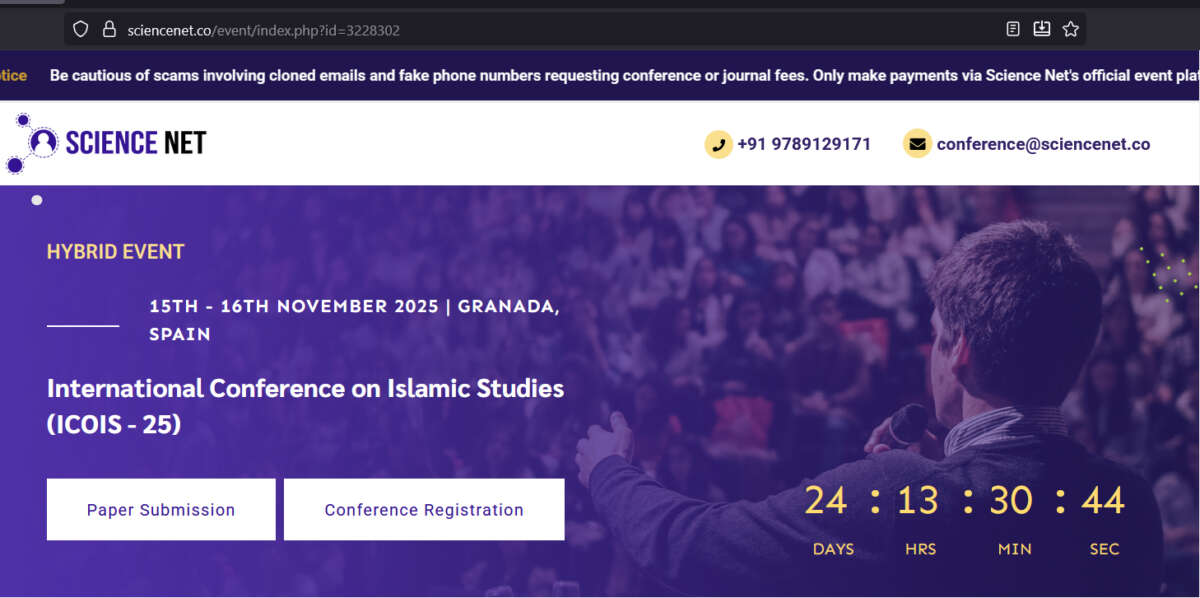The image size is (1200, 598).
Task: Open the Conference Registration page
Action: coord(424,509)
